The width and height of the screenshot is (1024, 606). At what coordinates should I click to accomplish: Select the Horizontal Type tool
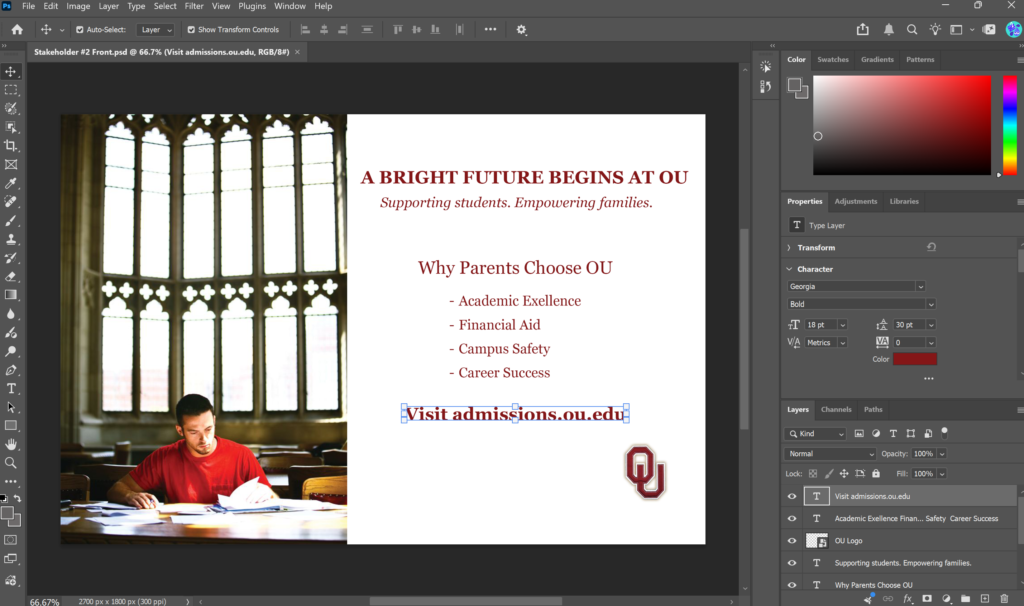pos(11,389)
